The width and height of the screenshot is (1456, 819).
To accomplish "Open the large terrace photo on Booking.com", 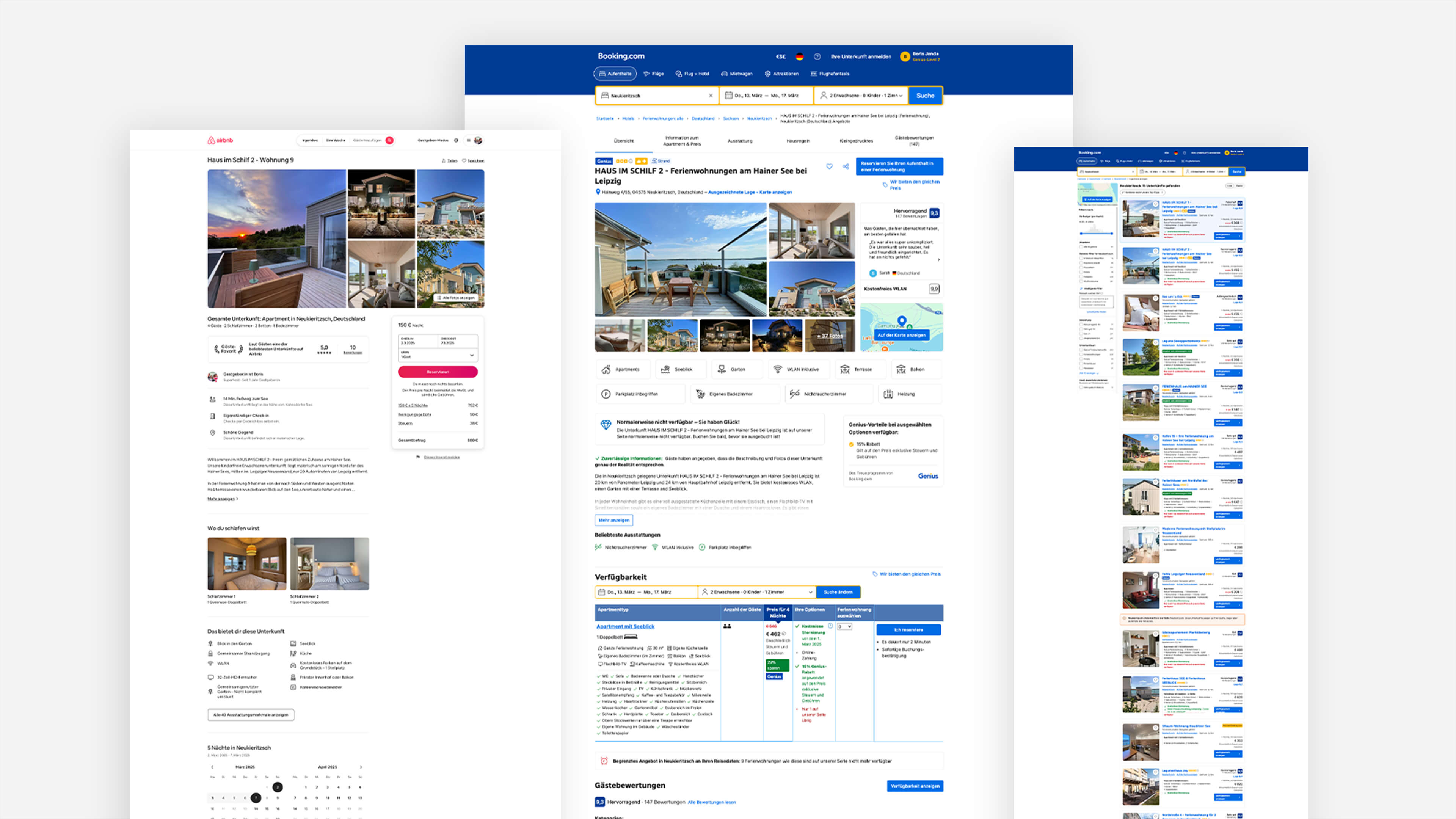I will pos(681,259).
